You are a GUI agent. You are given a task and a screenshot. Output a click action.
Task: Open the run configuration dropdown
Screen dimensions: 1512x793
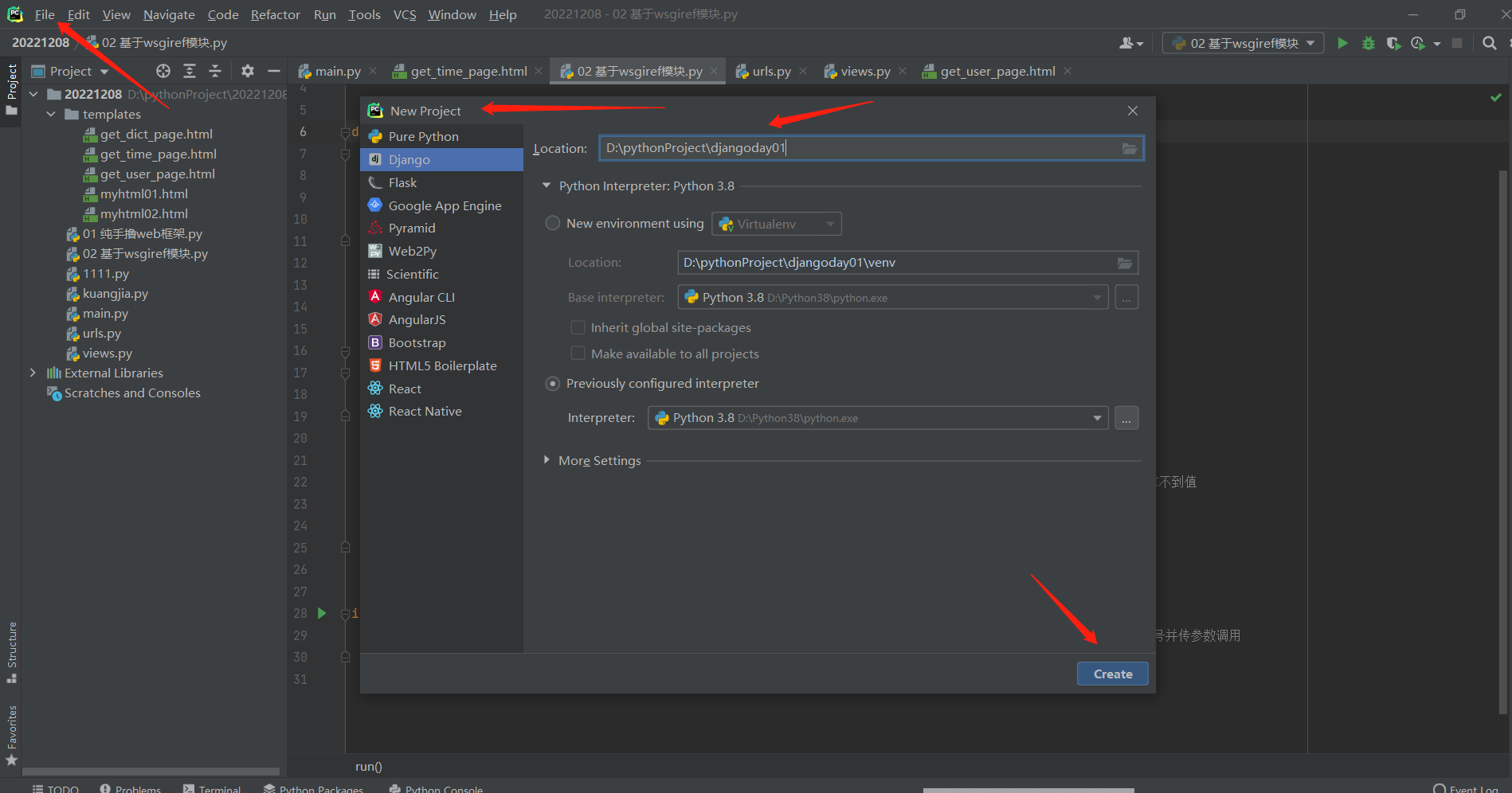click(x=1244, y=43)
